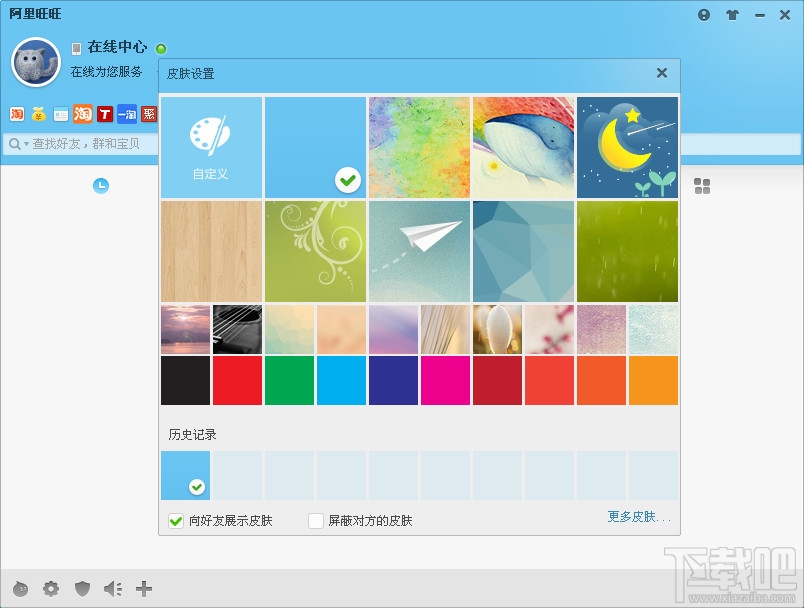Select the moon and stars night skin
Image resolution: width=804 pixels, height=608 pixels.
(x=627, y=147)
